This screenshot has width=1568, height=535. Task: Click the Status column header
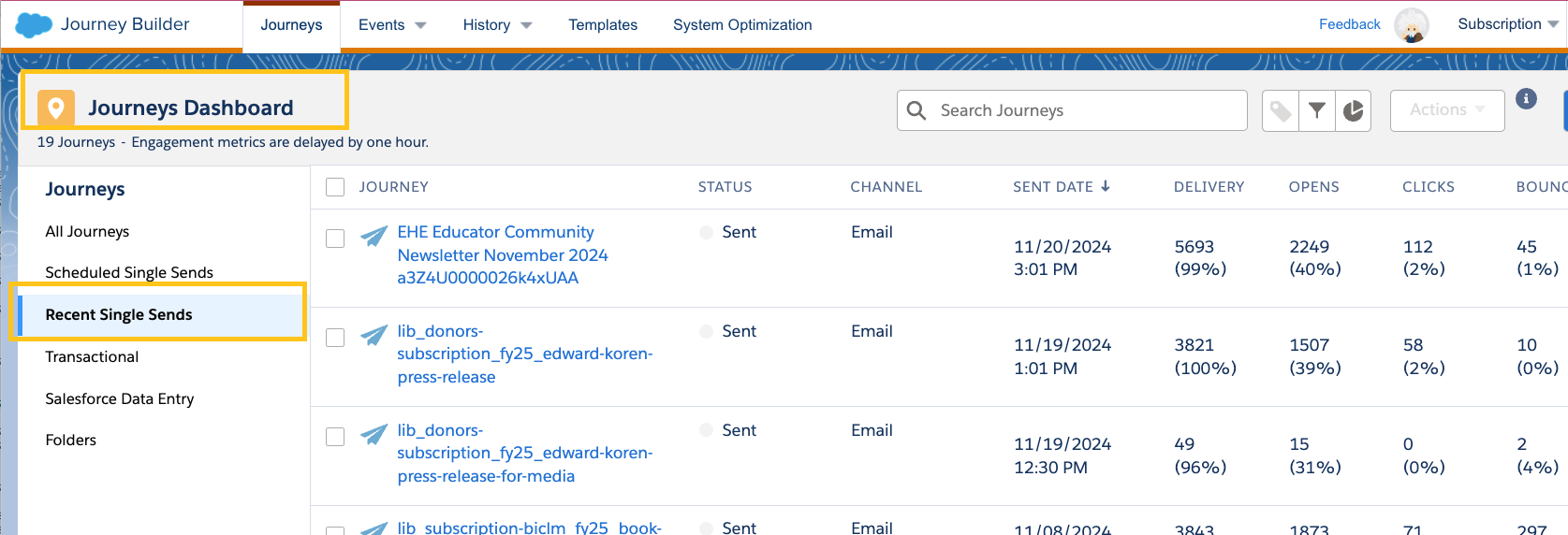pyautogui.click(x=725, y=187)
